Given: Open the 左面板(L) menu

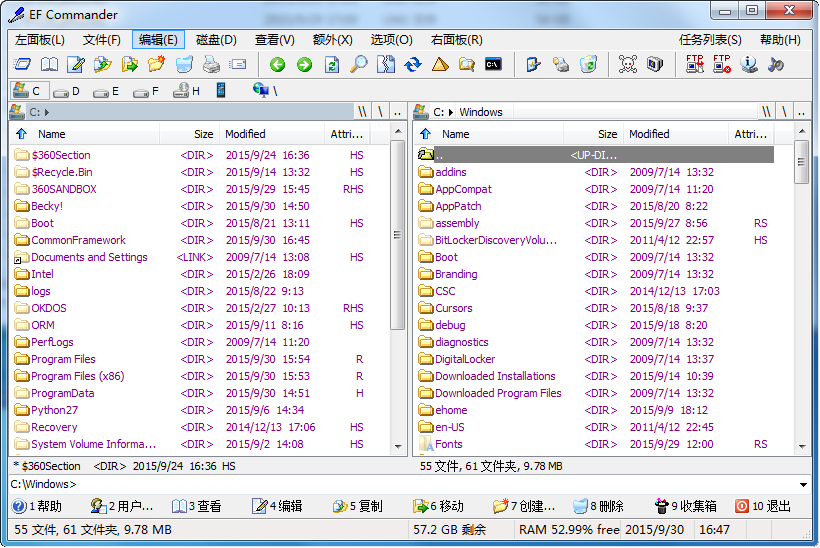Looking at the screenshot, I should (x=40, y=40).
